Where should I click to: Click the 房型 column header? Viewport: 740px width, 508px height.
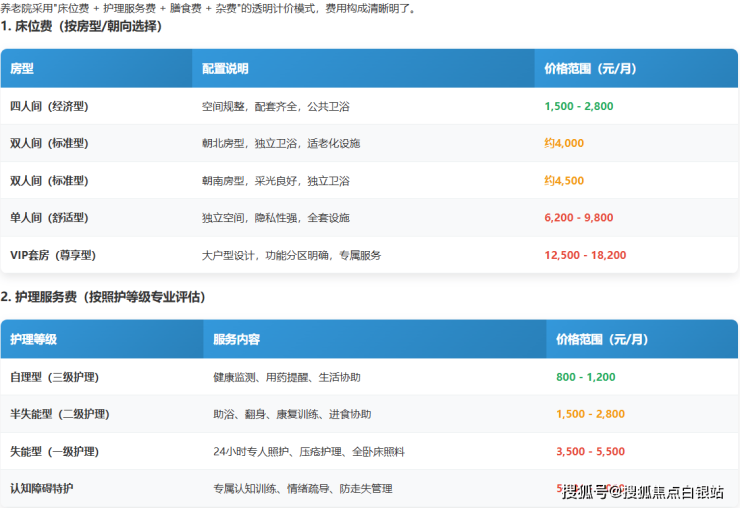tap(22, 69)
